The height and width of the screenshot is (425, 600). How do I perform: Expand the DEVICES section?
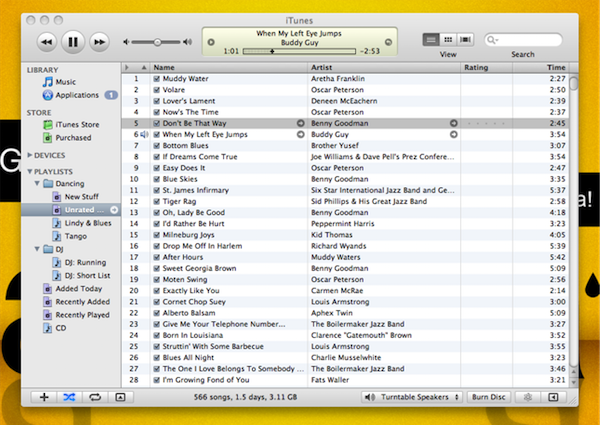point(29,155)
